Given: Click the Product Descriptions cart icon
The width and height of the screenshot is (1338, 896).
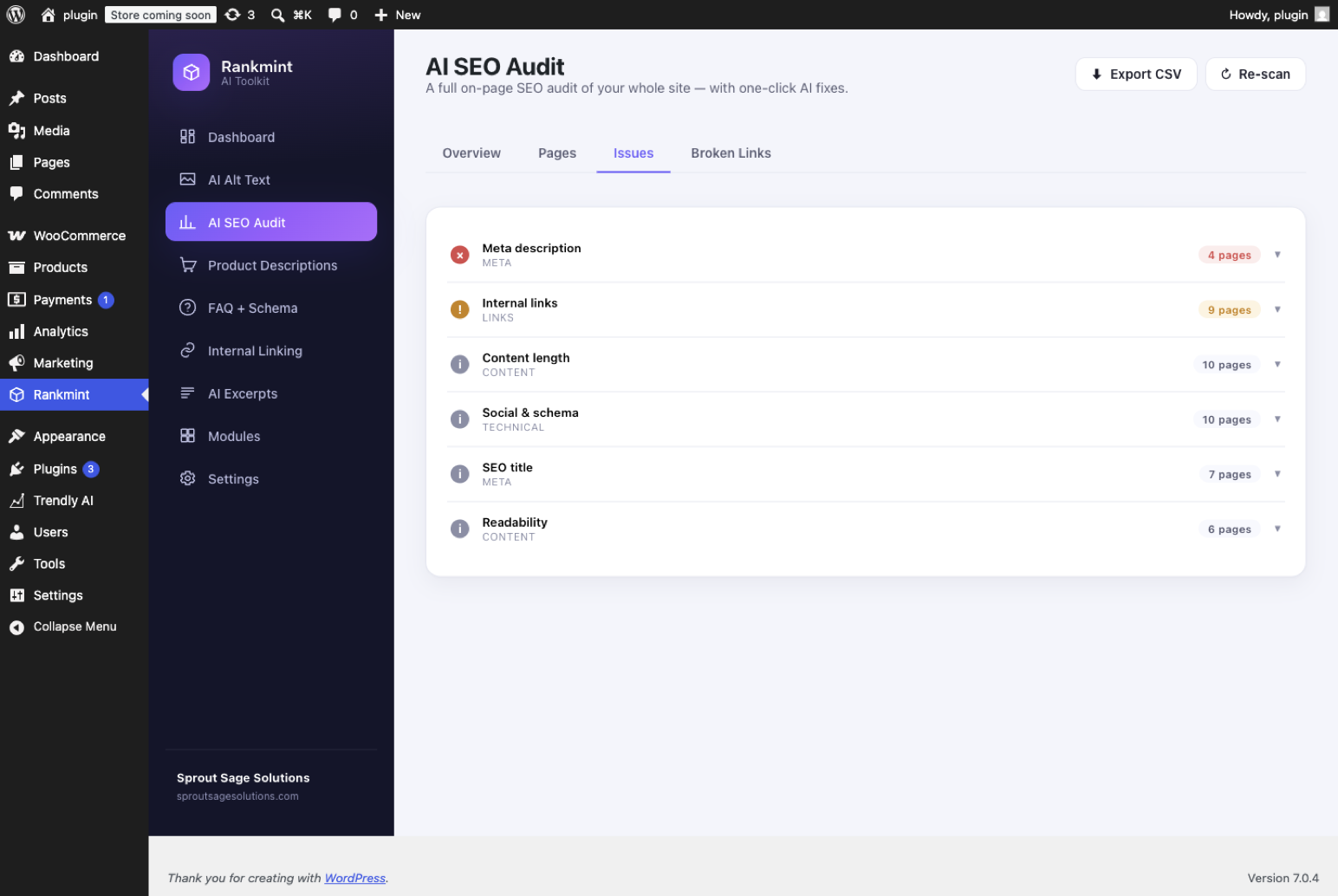Looking at the screenshot, I should (187, 265).
